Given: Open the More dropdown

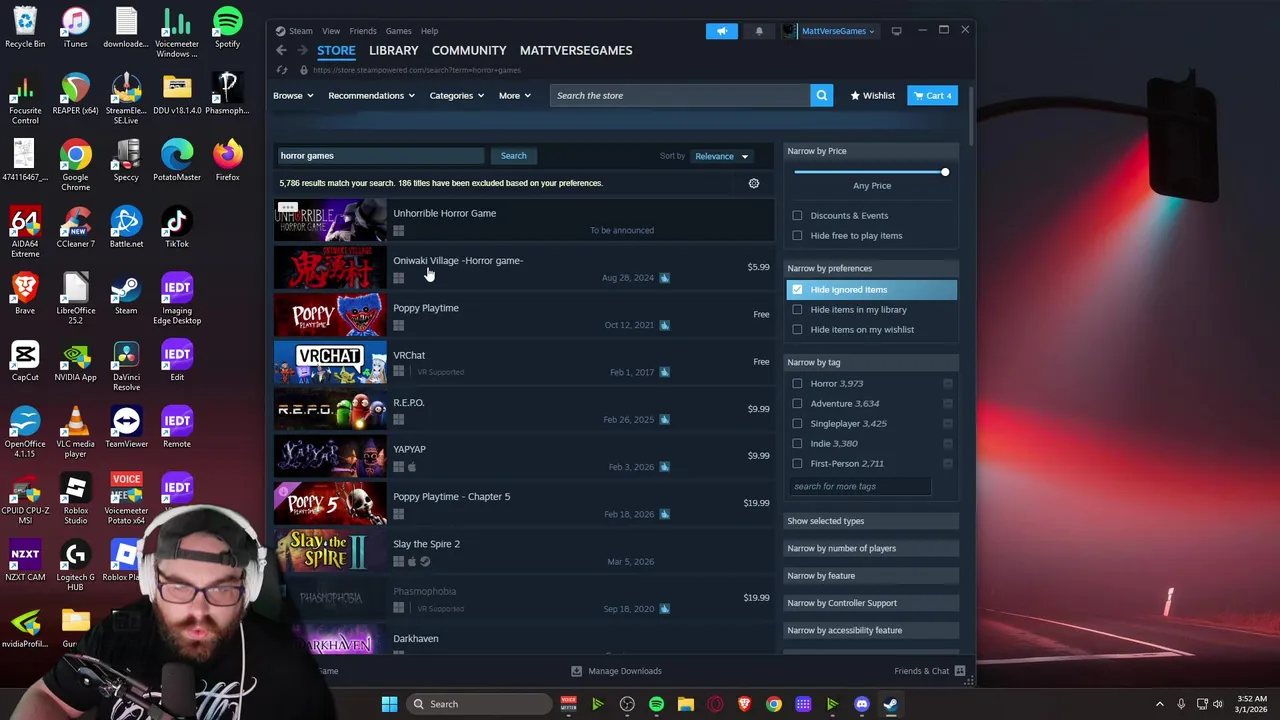Looking at the screenshot, I should coord(515,95).
